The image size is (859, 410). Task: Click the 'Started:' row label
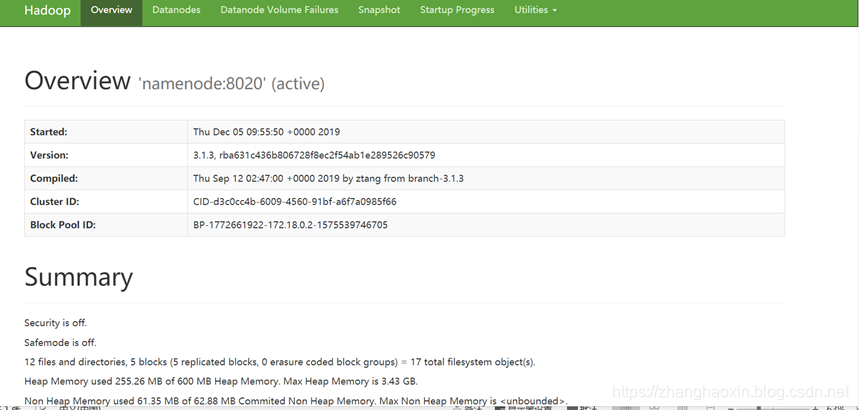pyautogui.click(x=48, y=132)
